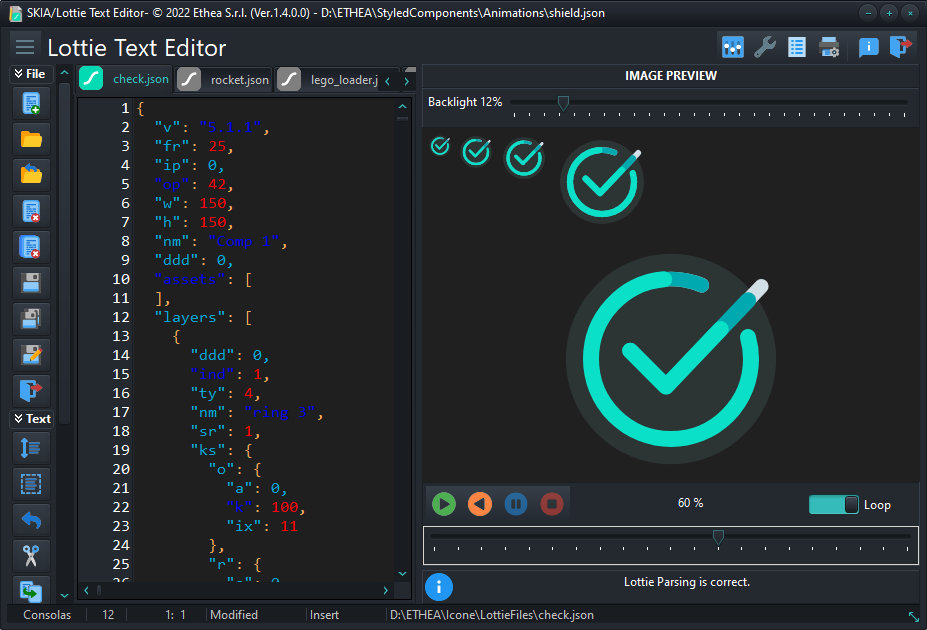
Task: Show the About info icon in toolbar
Action: click(x=868, y=47)
